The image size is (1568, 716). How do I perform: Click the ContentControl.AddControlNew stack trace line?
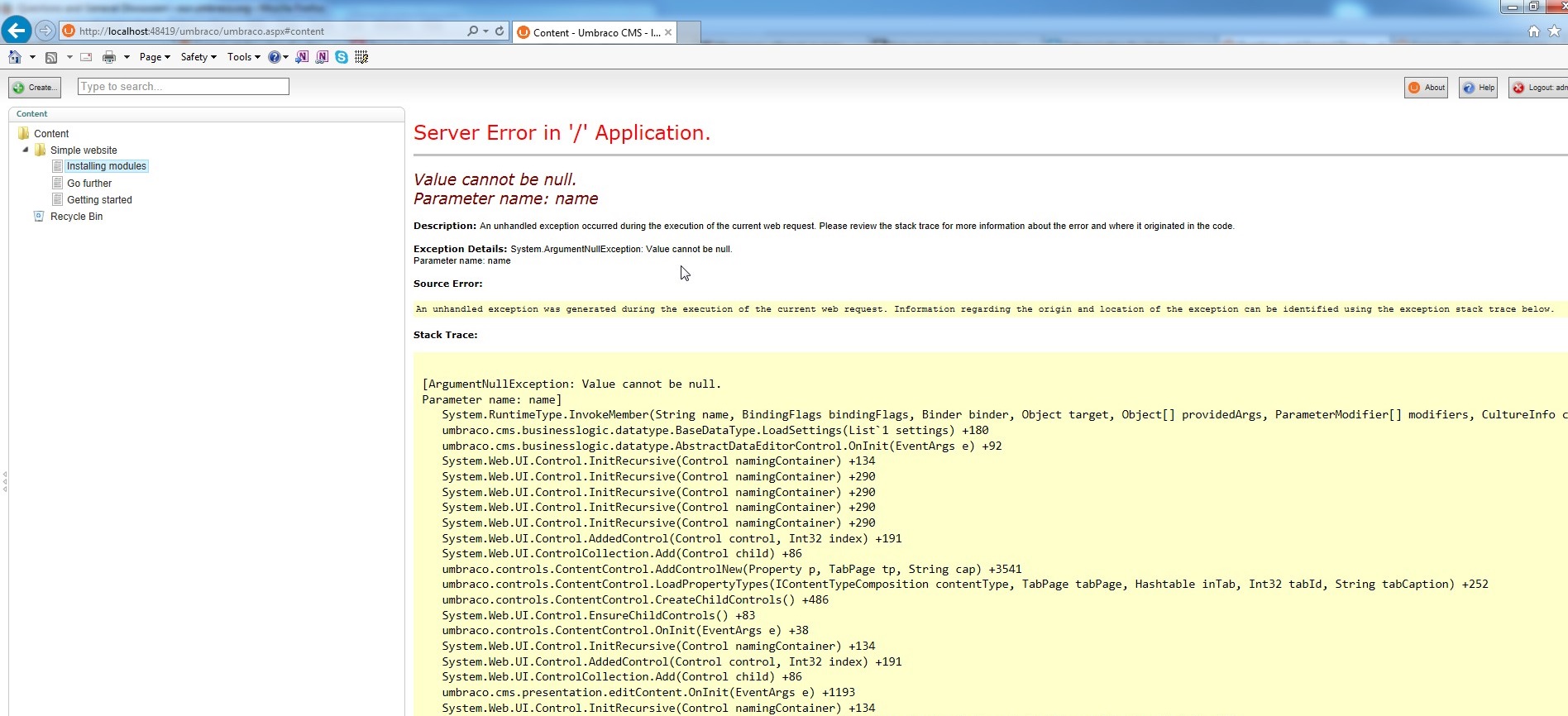(x=732, y=570)
